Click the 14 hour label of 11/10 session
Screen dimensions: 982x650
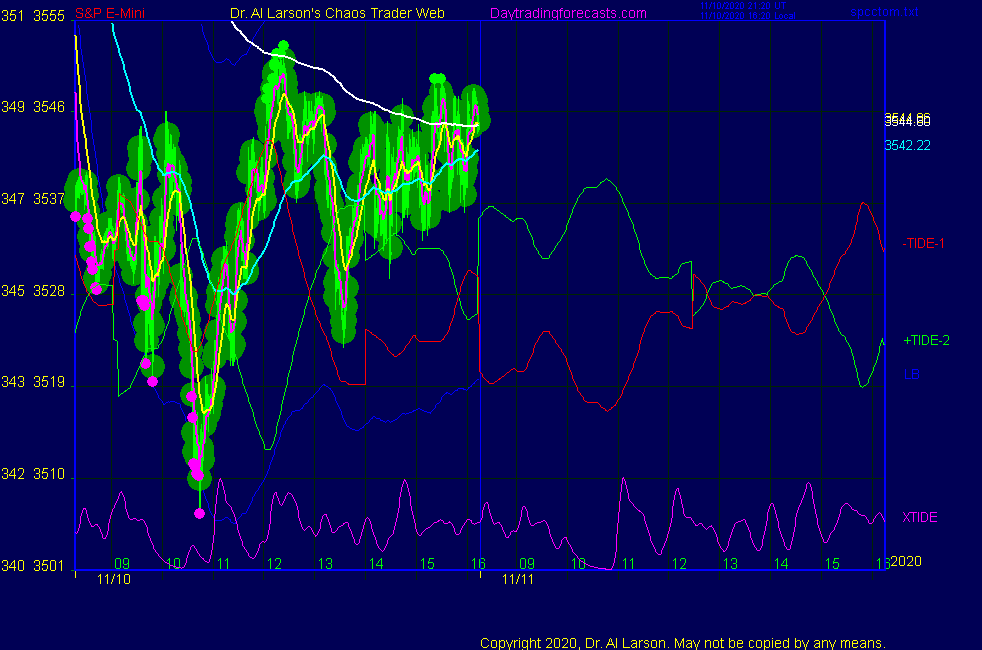pos(376,564)
